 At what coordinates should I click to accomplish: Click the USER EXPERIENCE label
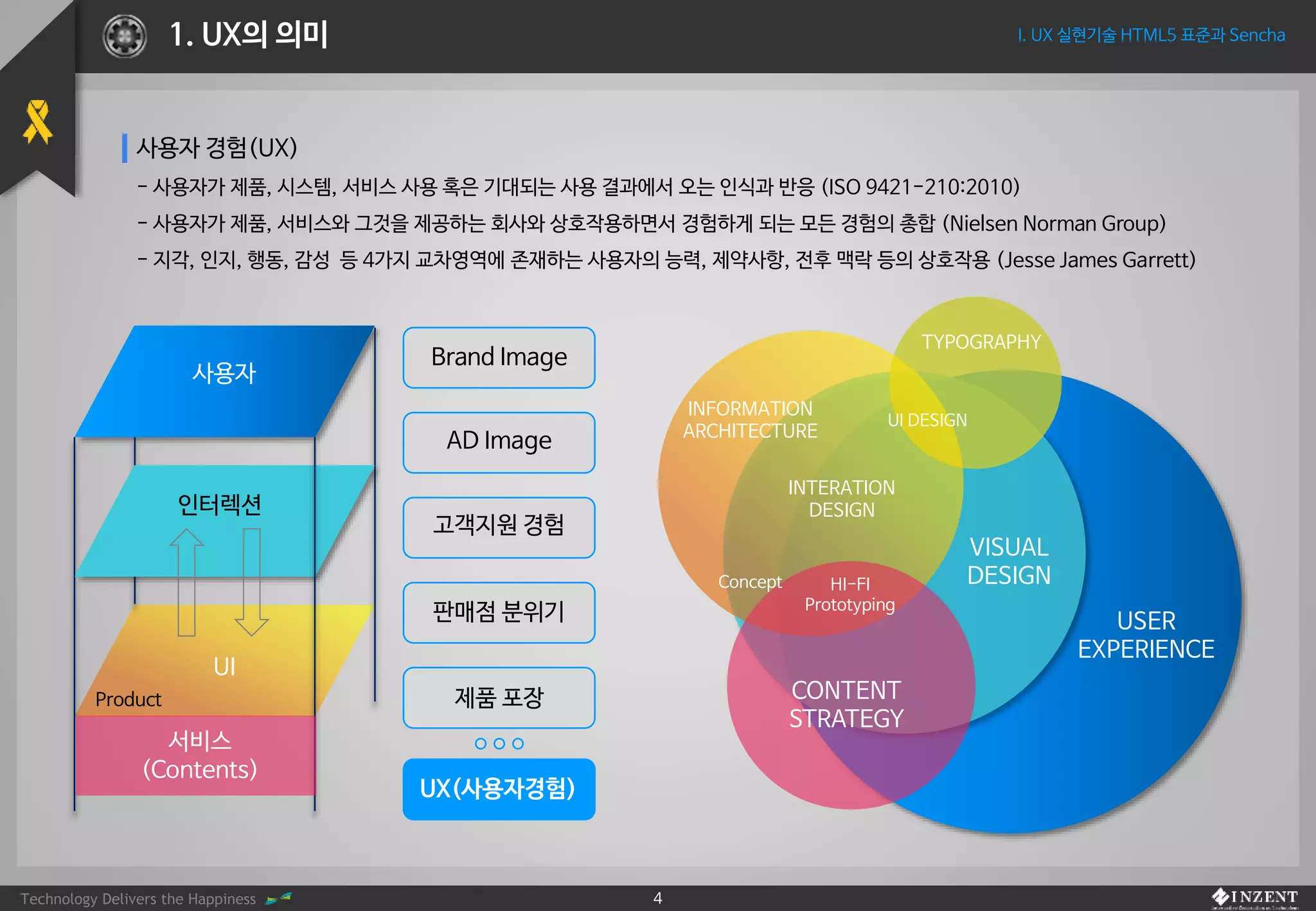point(1146,635)
